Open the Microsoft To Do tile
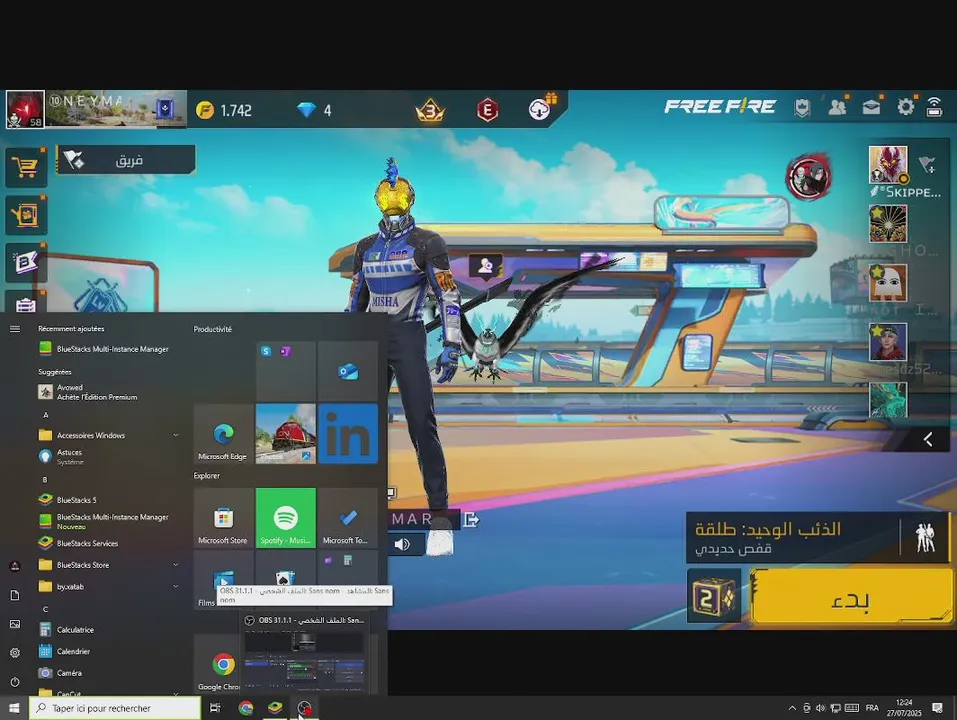The height and width of the screenshot is (720, 957). coord(348,517)
